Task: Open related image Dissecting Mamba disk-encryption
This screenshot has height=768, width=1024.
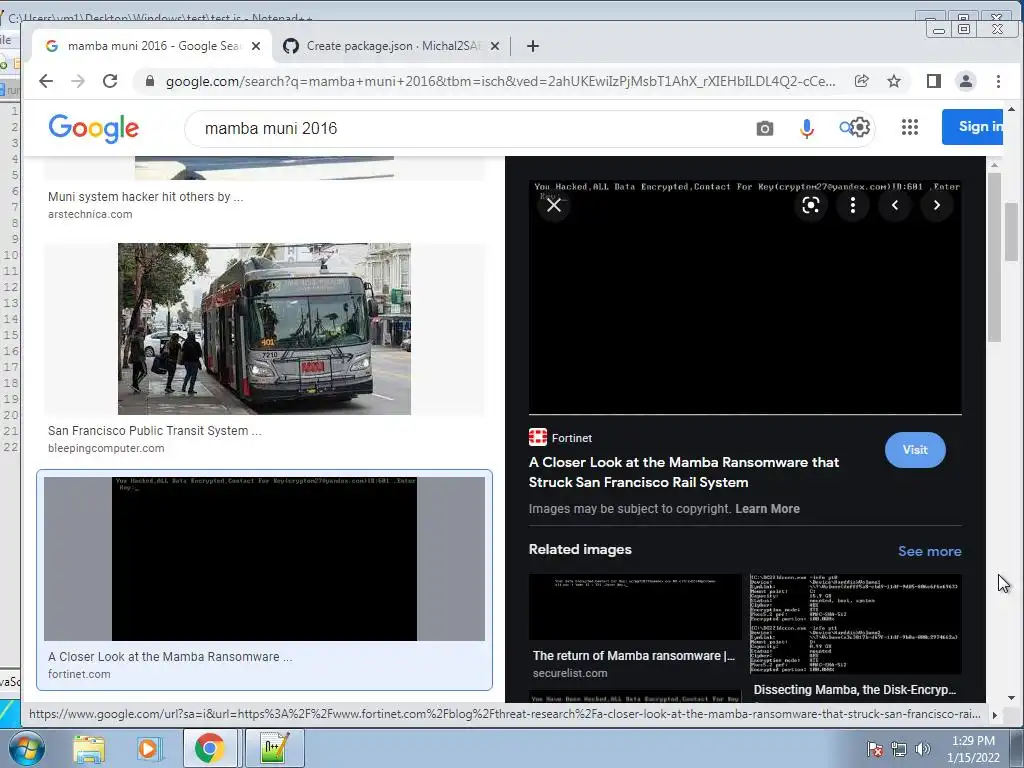Action: [856, 624]
